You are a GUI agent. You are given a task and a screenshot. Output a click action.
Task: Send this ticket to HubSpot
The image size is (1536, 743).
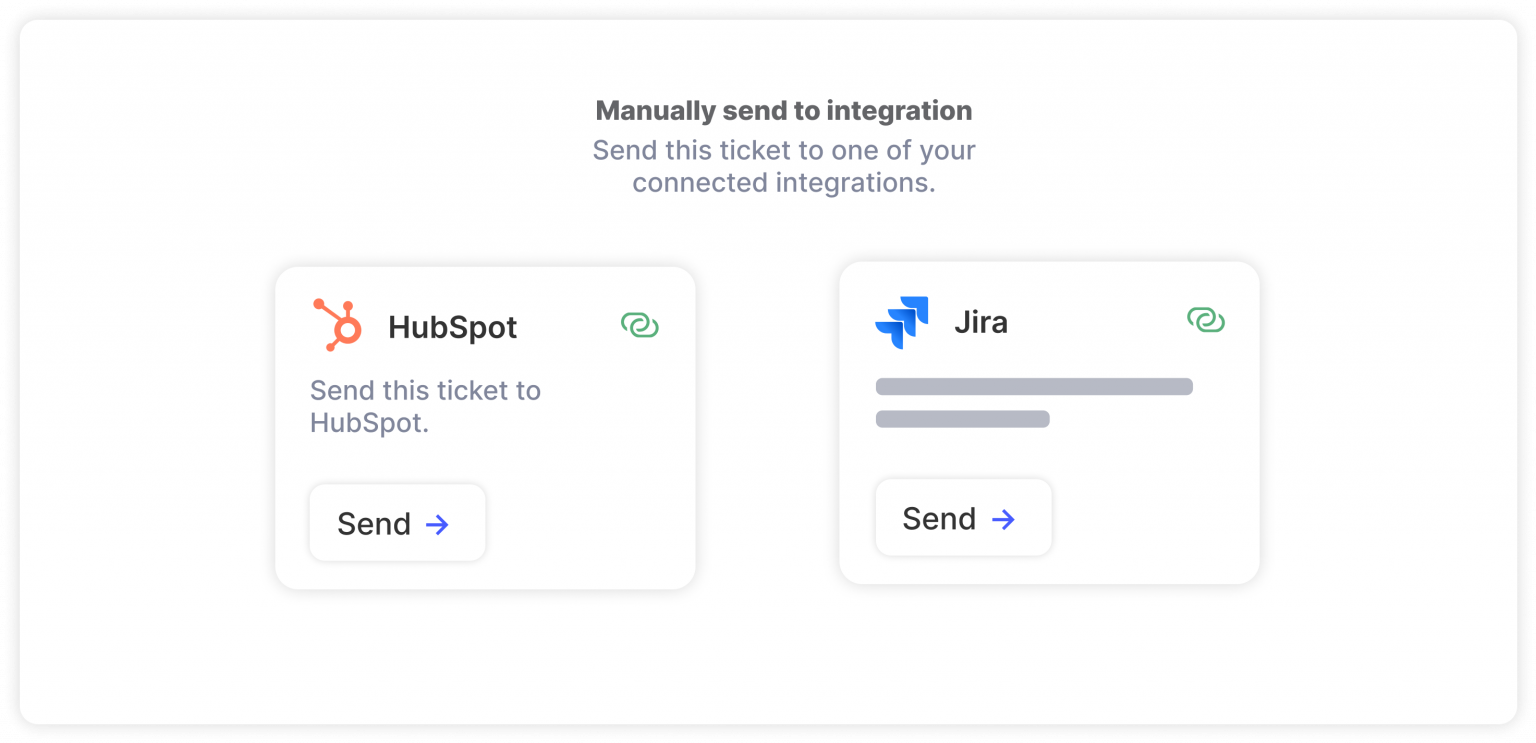(x=397, y=522)
